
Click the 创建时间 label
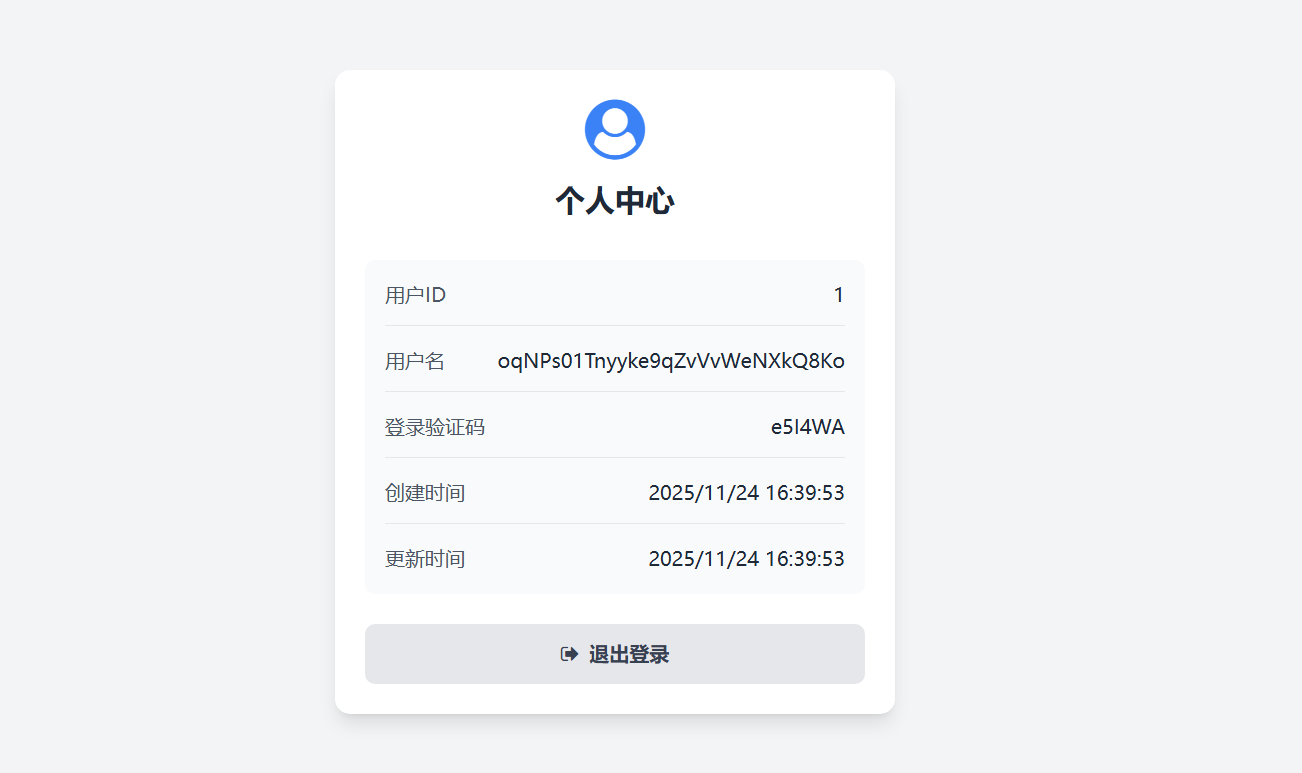point(425,493)
